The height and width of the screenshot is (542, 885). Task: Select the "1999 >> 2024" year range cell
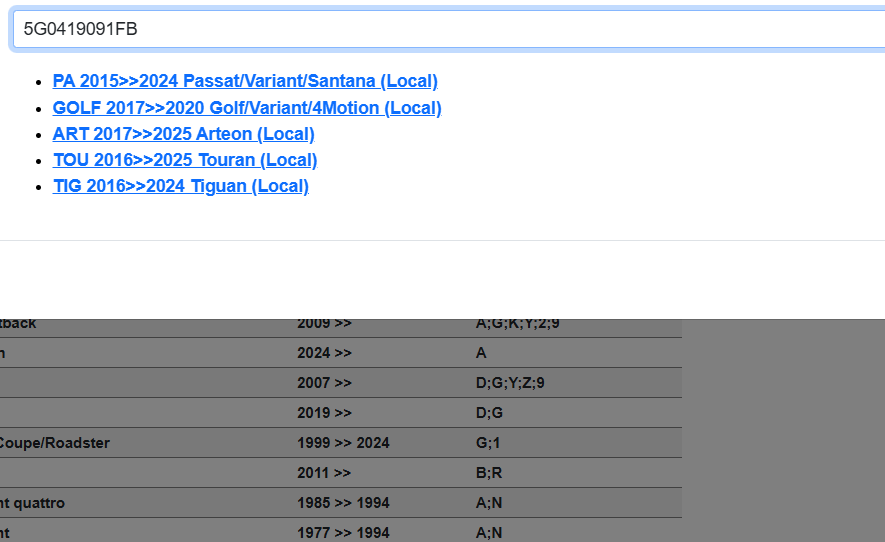(x=343, y=443)
